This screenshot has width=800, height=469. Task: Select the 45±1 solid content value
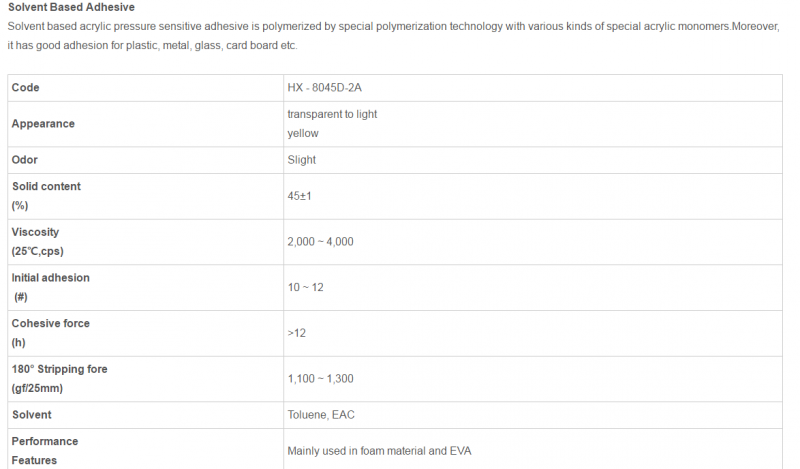299,196
